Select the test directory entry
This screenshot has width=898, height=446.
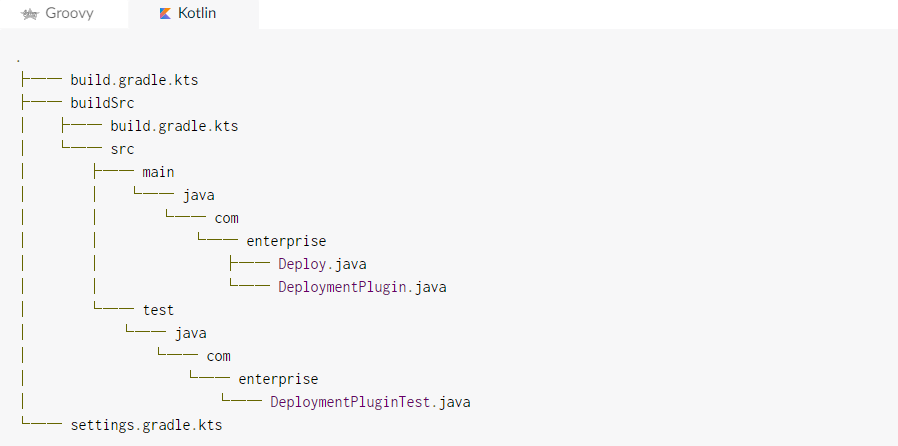tap(158, 310)
